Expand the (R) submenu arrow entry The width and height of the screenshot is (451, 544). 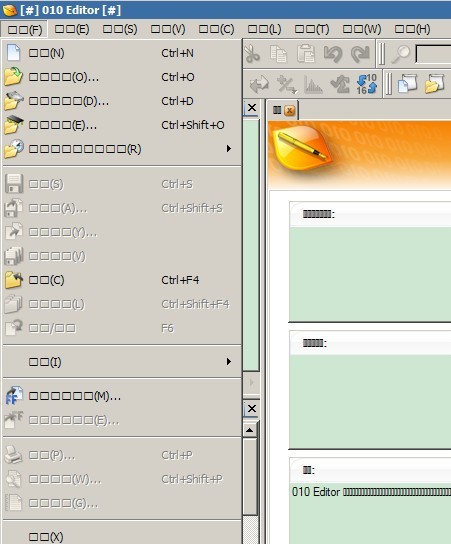point(122,149)
